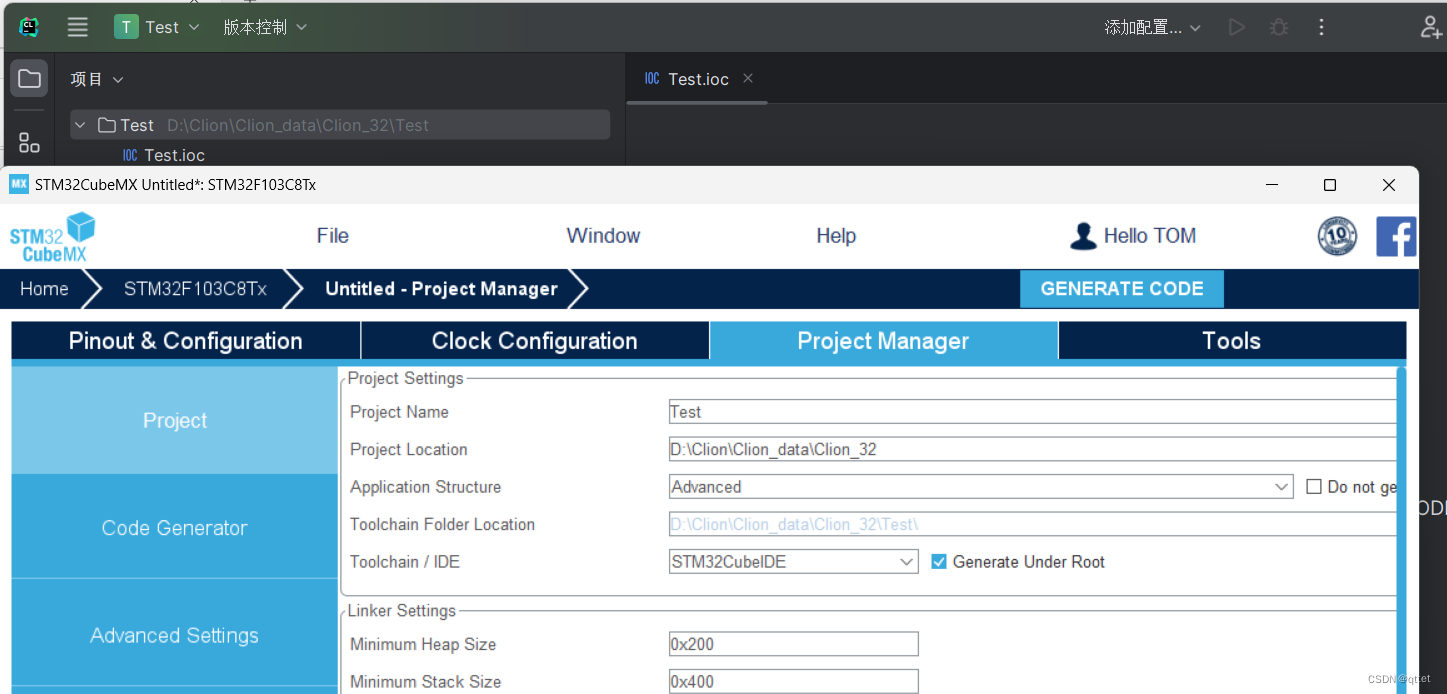Screen dimensions: 1447x694
Task: Open the vertical three-dot more actions menu
Action: (x=1321, y=27)
